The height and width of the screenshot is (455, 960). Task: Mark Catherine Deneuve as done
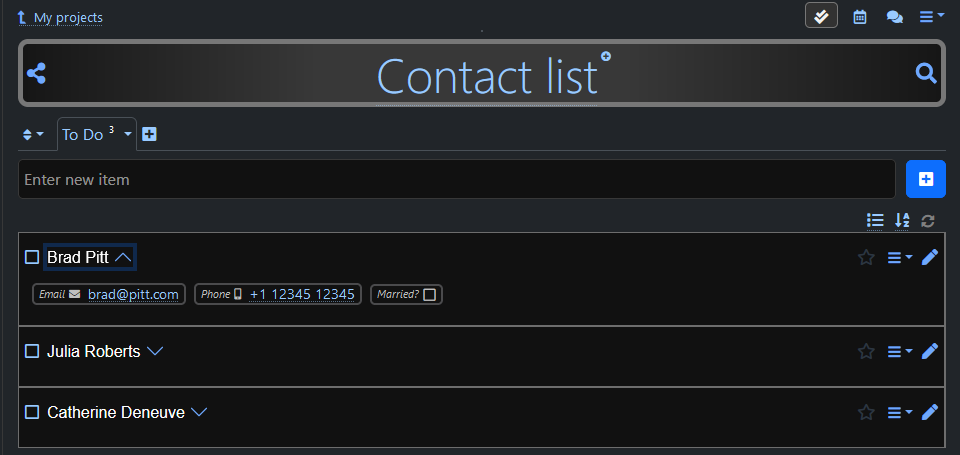pyautogui.click(x=32, y=412)
